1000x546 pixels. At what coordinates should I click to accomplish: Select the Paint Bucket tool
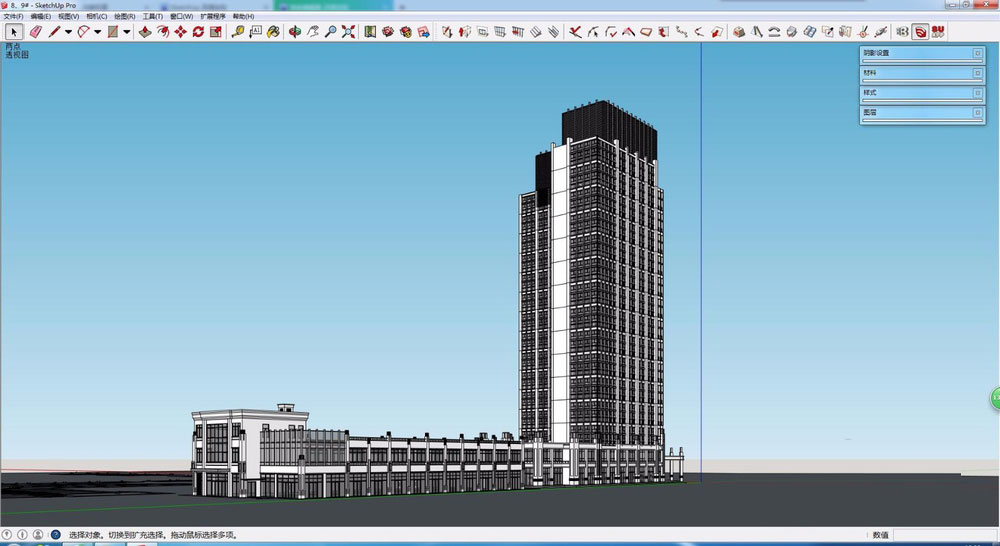click(272, 32)
